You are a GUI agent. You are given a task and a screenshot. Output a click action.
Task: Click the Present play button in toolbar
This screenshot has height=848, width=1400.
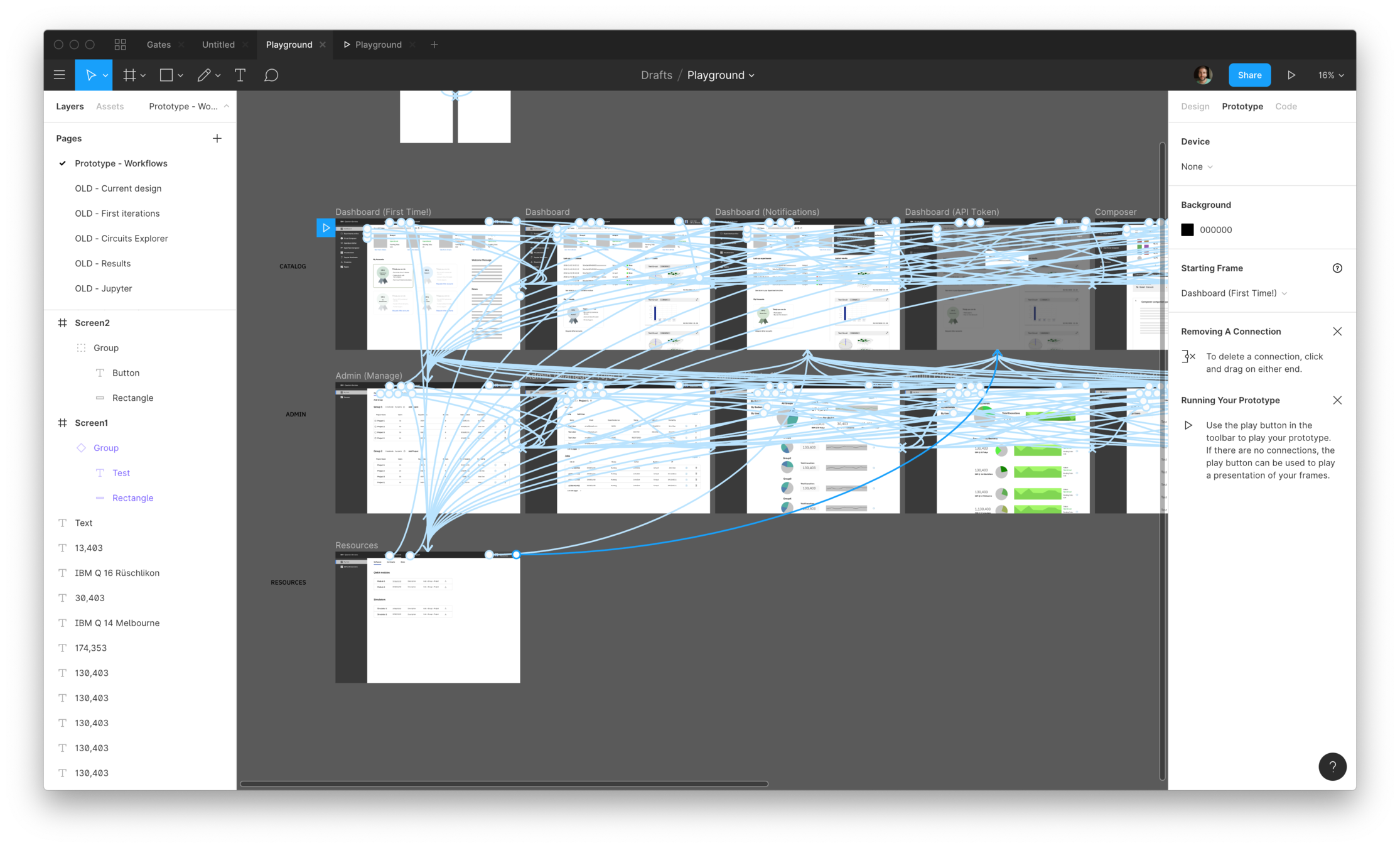(1291, 75)
